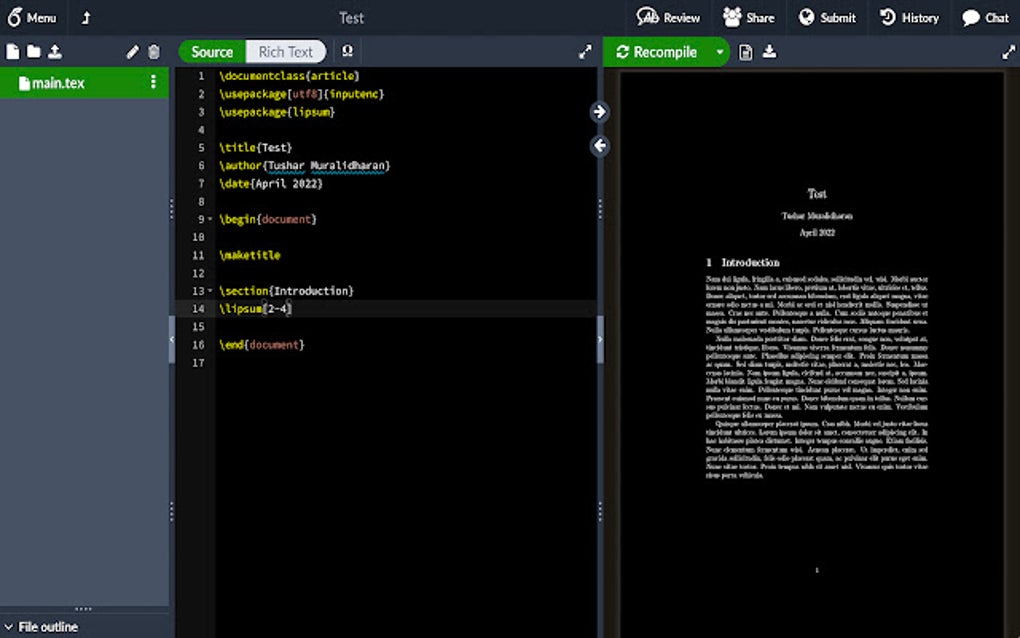
Task: Upload a file to the project
Action: point(57,51)
